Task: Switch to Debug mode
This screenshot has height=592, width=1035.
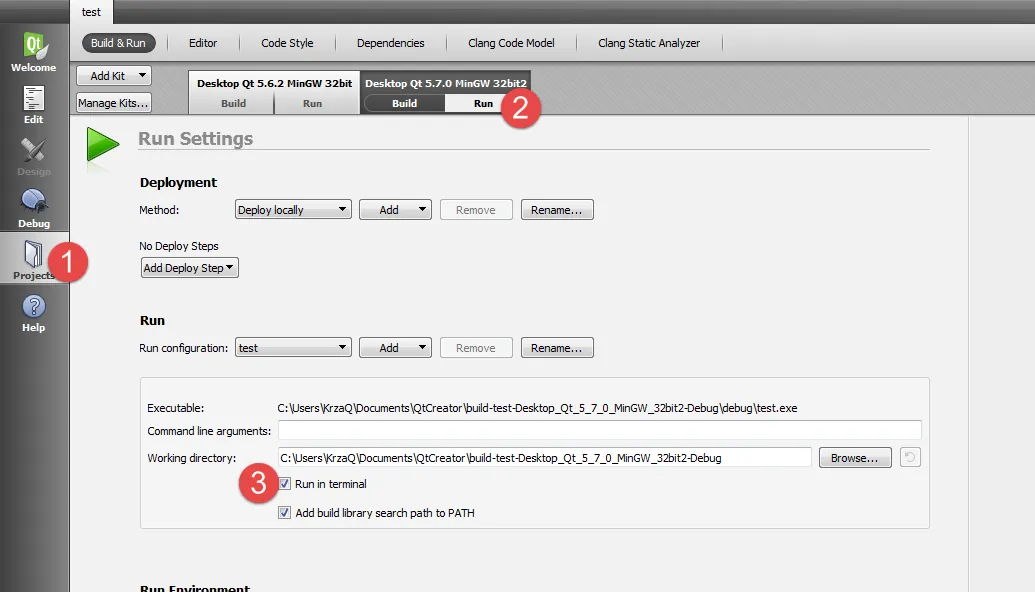Action: (34, 208)
